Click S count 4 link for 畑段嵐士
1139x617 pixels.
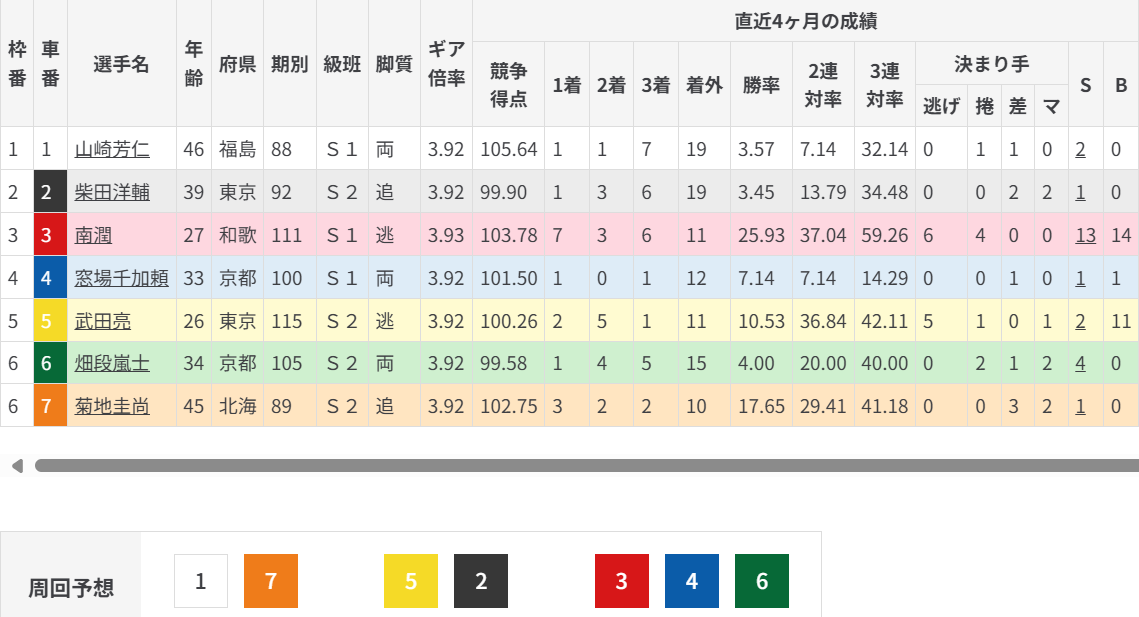click(x=1080, y=364)
